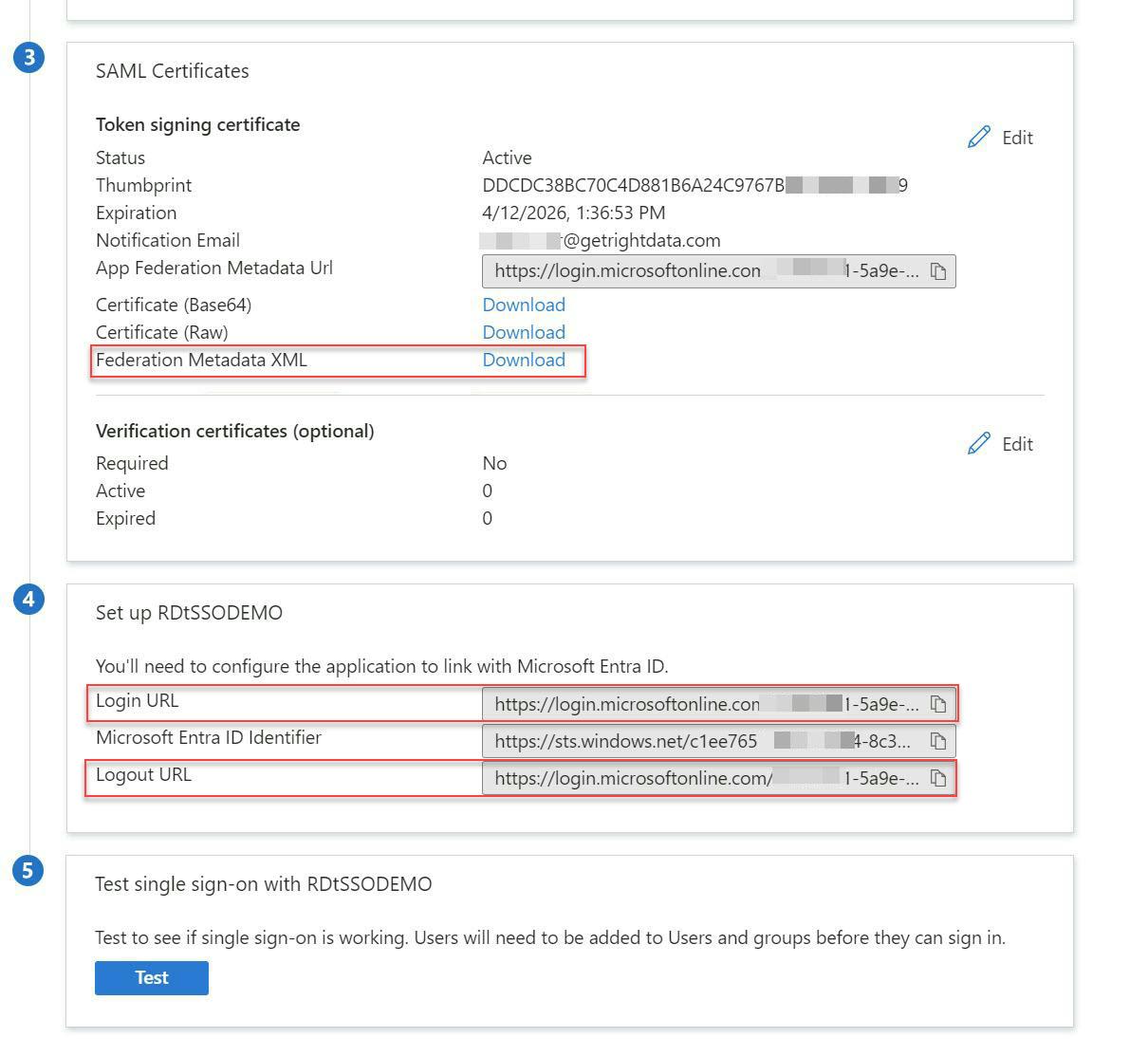Copy the Microsoft Entra ID Identifier
This screenshot has height=1056, width=1148.
[x=938, y=741]
